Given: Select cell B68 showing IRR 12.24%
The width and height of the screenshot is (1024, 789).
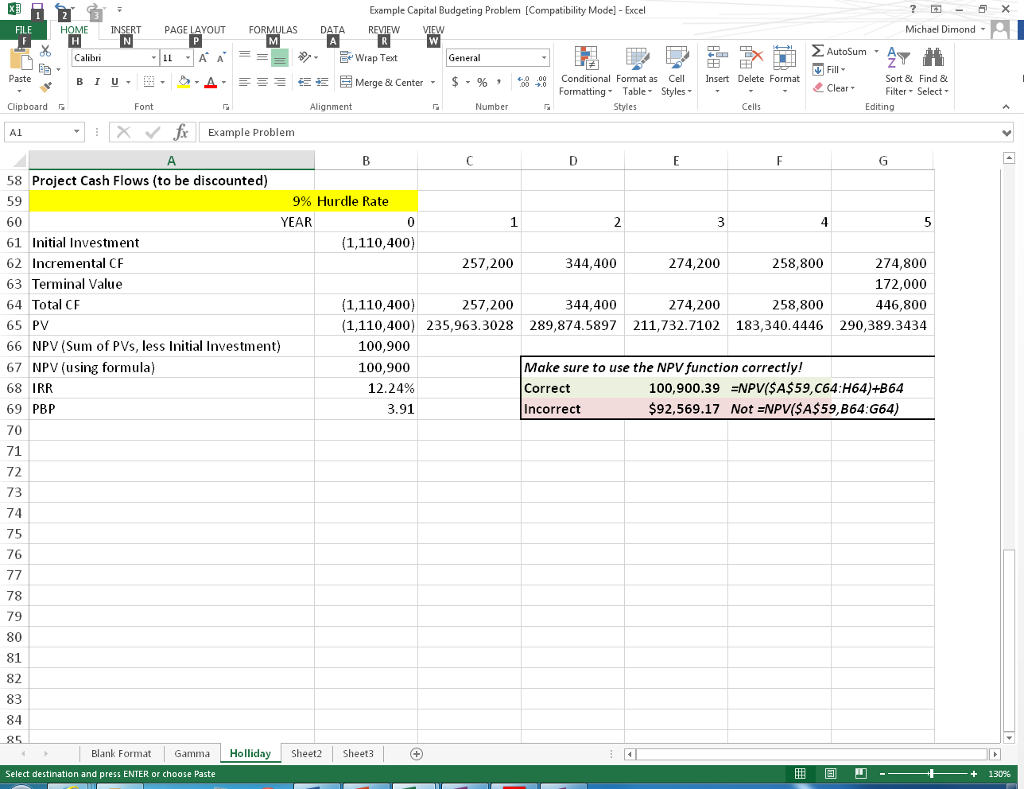Looking at the screenshot, I should pos(365,388).
